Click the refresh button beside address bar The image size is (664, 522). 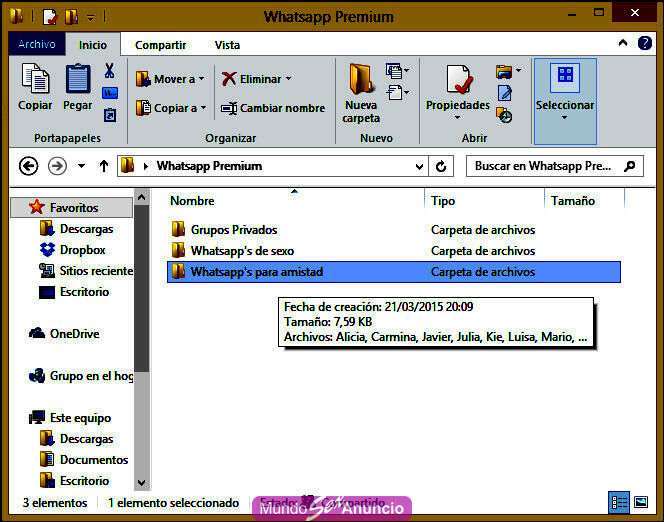441,166
